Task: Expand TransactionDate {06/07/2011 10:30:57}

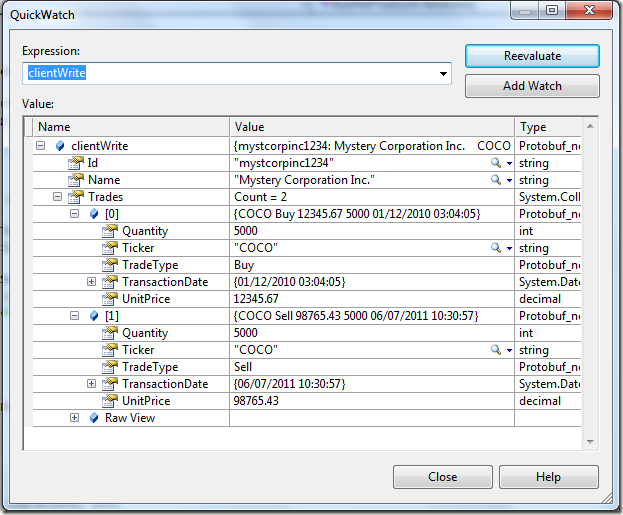Action: coord(91,383)
